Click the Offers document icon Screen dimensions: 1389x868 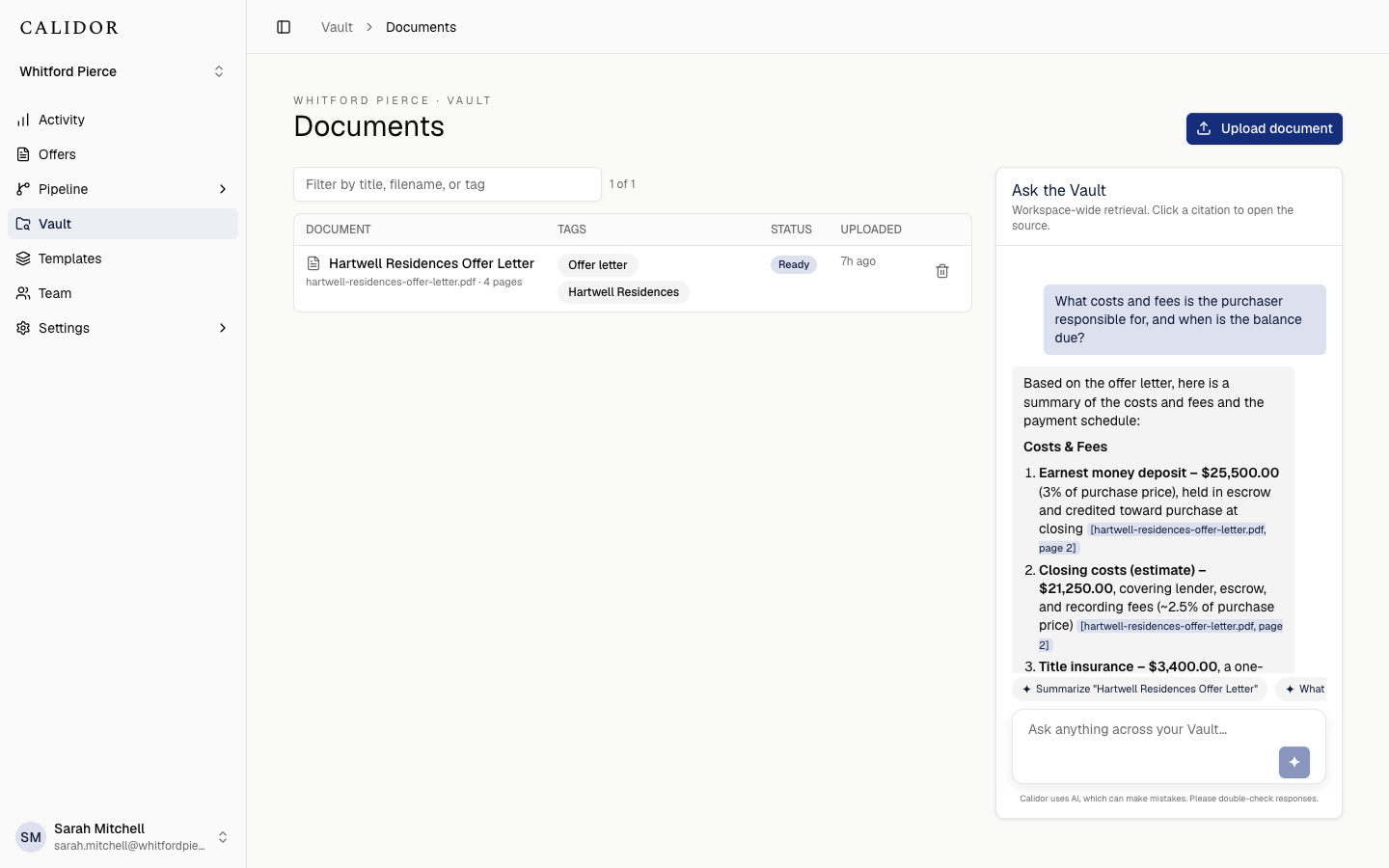coord(23,154)
